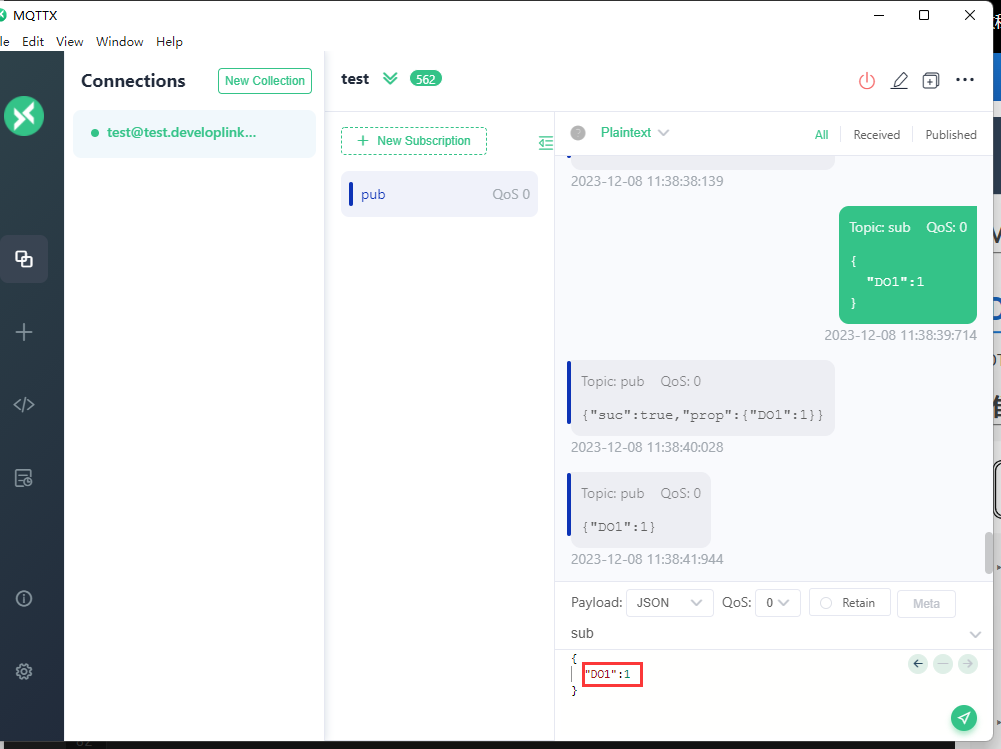Minimize the MQTTX window
This screenshot has width=1001, height=749.
click(x=878, y=15)
